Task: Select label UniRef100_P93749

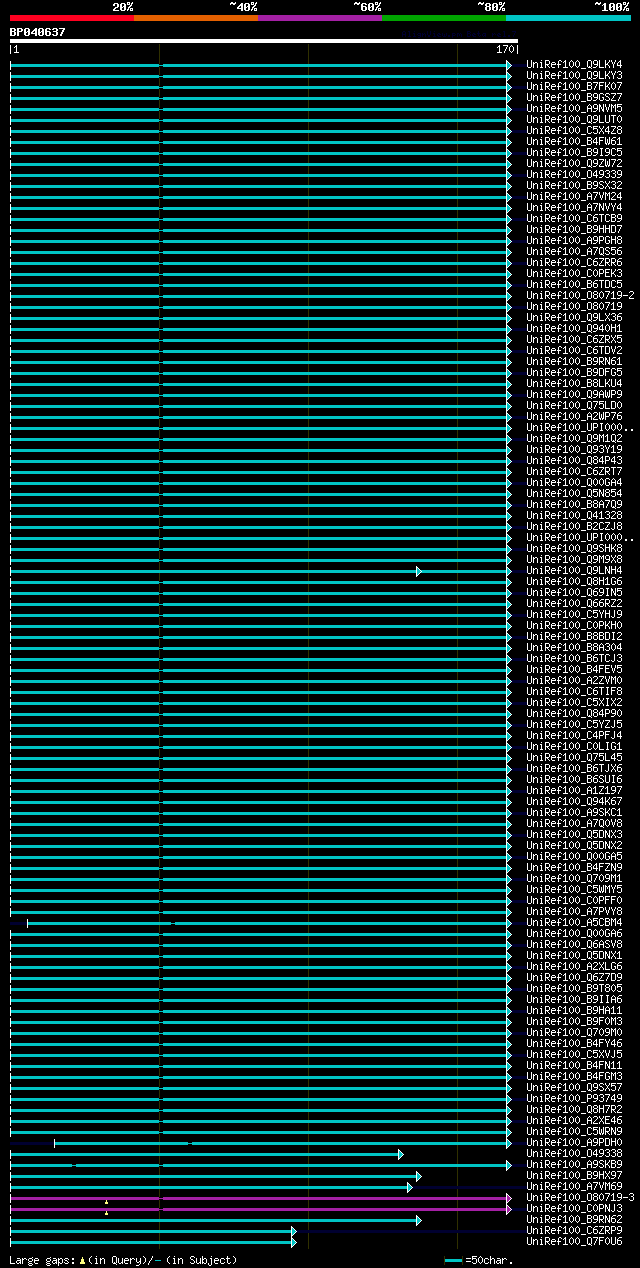Action: 574,1099
